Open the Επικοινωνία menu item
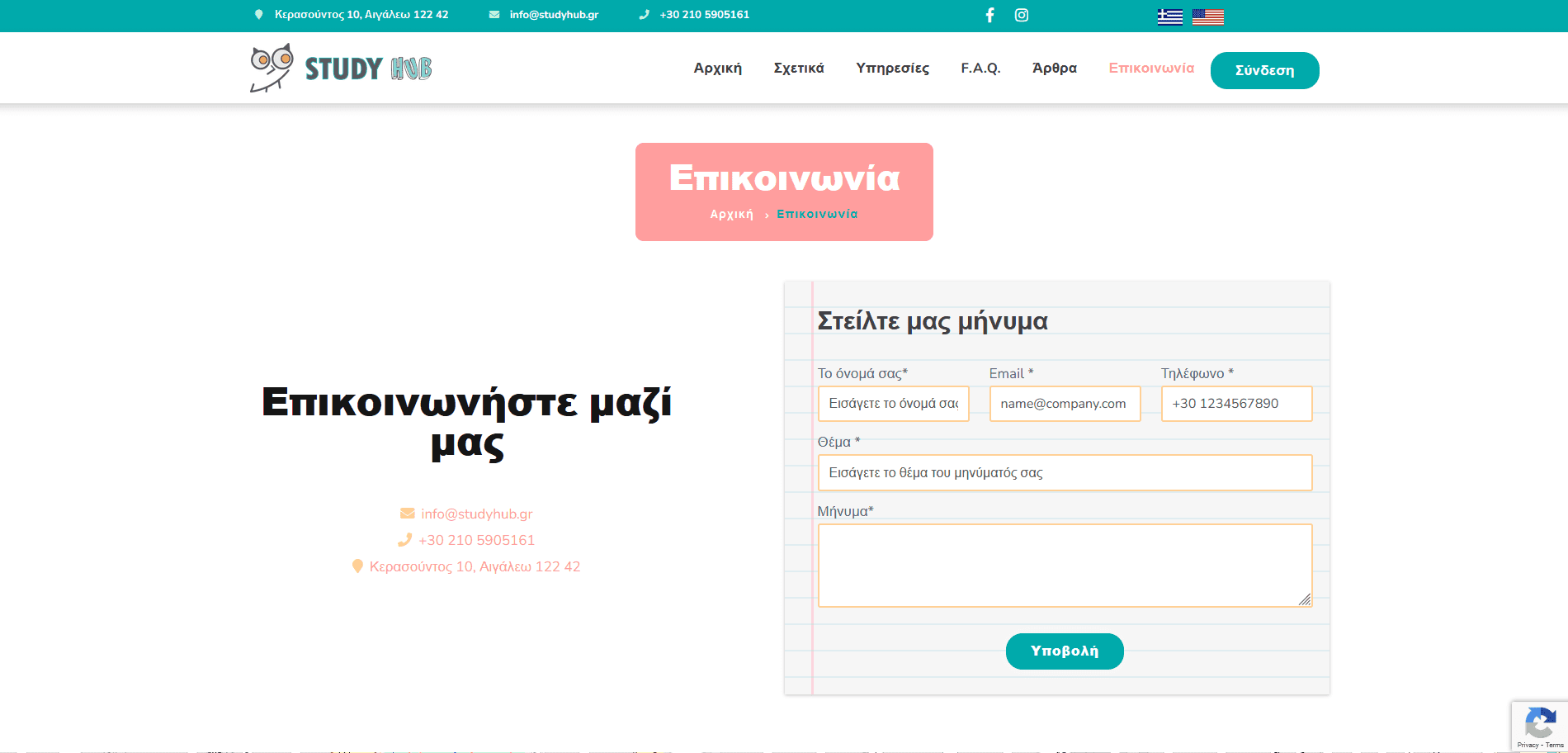Viewport: 1568px width, 753px height. pyautogui.click(x=1151, y=69)
